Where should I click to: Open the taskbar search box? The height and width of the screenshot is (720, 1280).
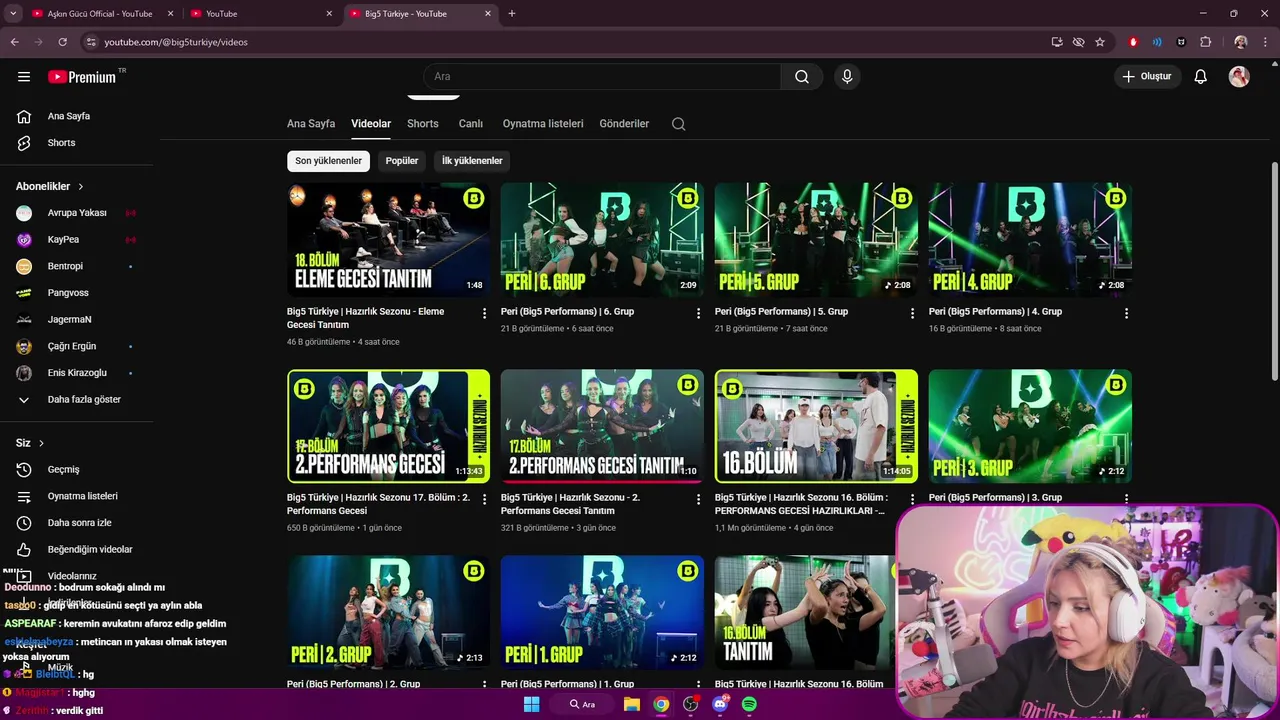584,704
